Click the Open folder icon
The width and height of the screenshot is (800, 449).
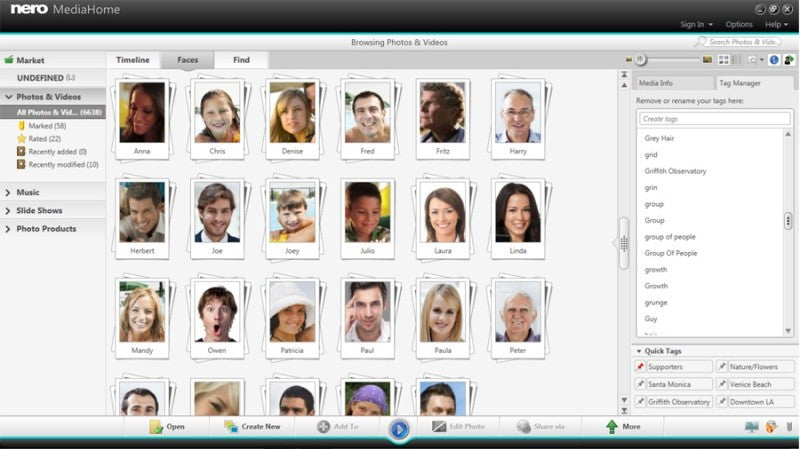(156, 427)
